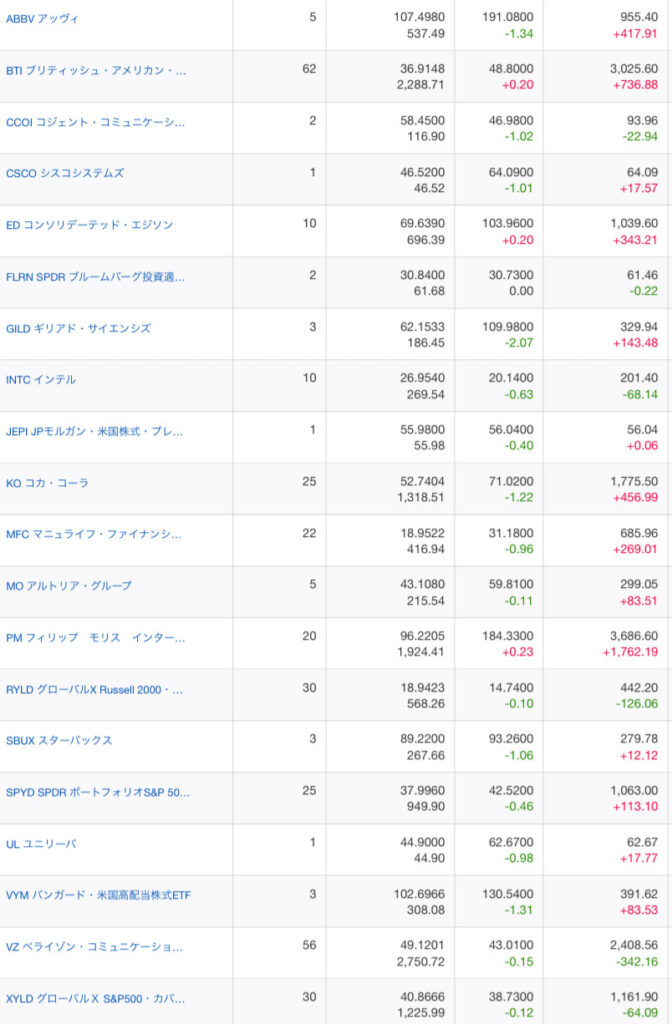Image resolution: width=672 pixels, height=1024 pixels.
Task: Open CSCO シスコシステムズ link
Action: (x=65, y=173)
